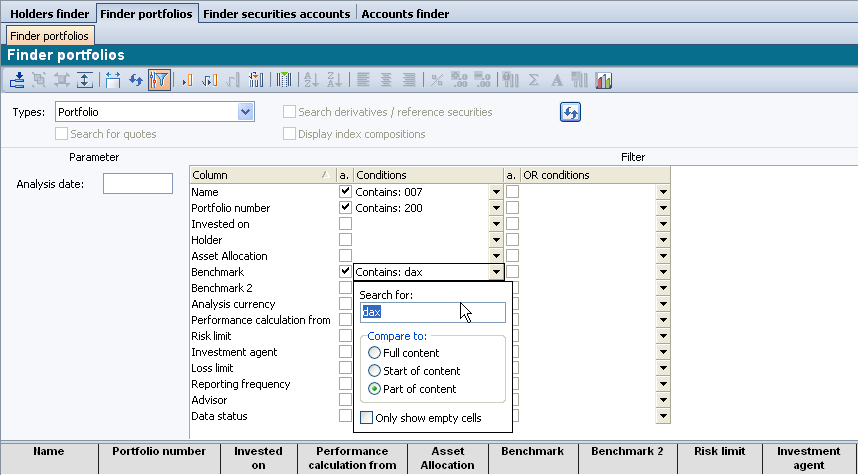Toggle the filter funnel toolbar icon
858x475 pixels.
click(x=158, y=80)
